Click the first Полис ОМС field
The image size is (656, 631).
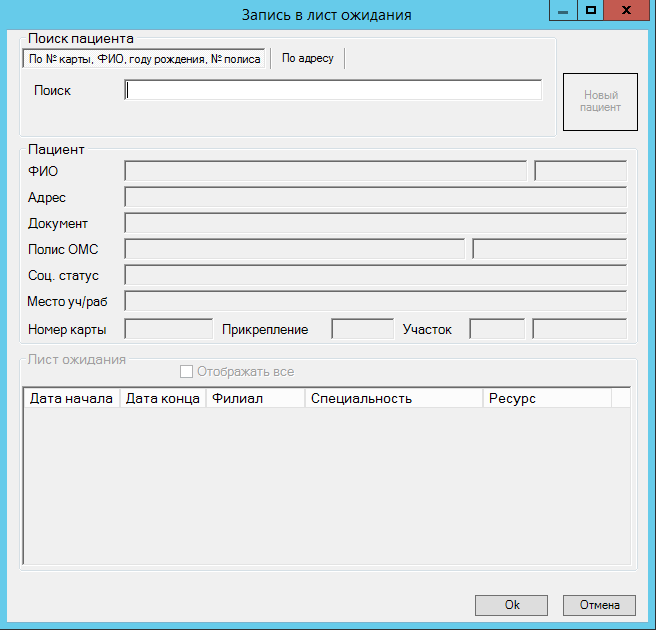click(294, 249)
